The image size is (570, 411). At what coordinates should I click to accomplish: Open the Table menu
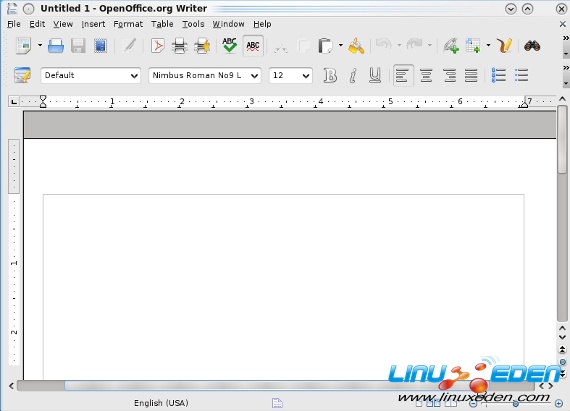click(162, 24)
